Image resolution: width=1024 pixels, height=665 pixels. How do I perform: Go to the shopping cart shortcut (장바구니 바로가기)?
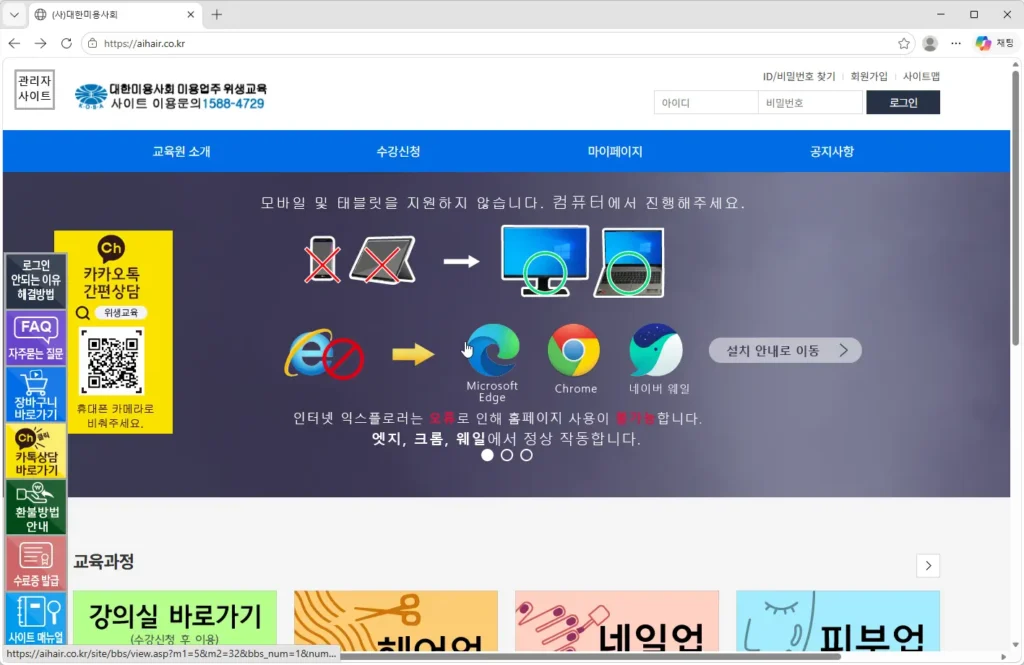click(35, 395)
